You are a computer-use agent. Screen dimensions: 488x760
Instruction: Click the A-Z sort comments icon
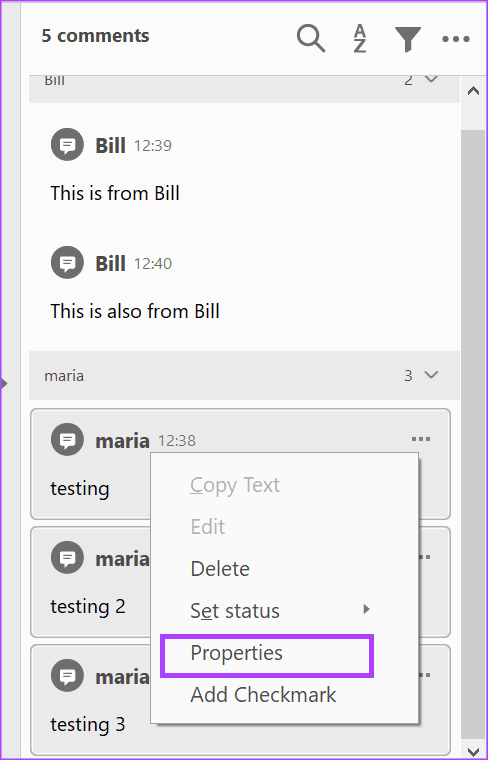point(360,38)
